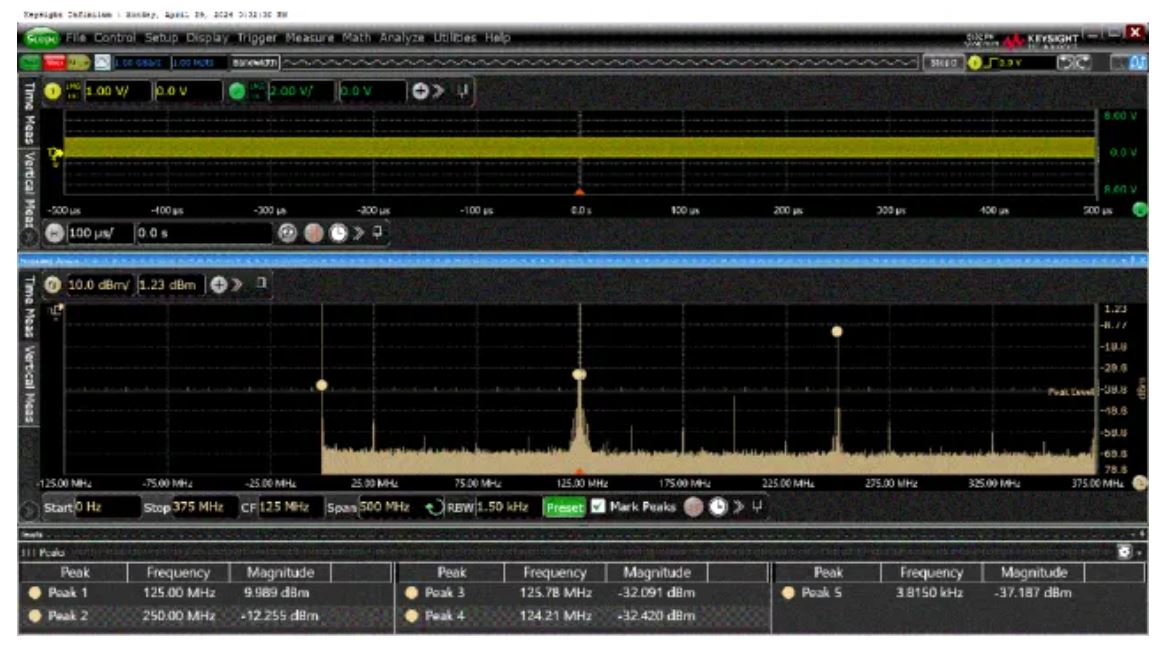Click the peak marker at 250 MHz
Viewport: 1160px width, 646px height.
pyautogui.click(x=837, y=332)
